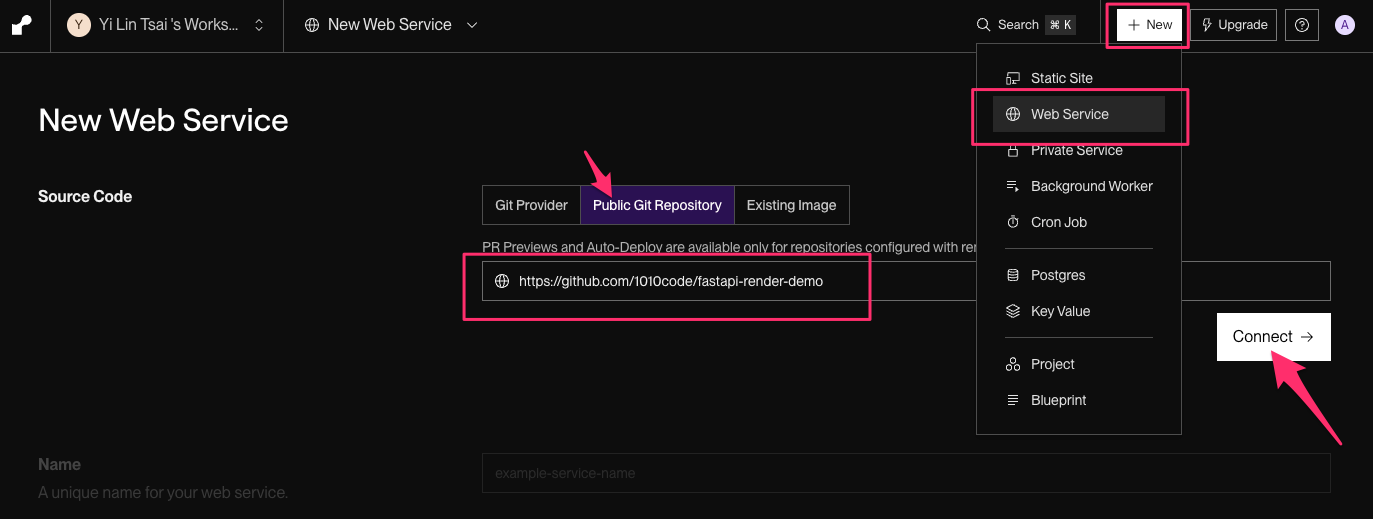Image resolution: width=1373 pixels, height=519 pixels.
Task: Click the Key Value layers icon
Action: [x=1013, y=311]
